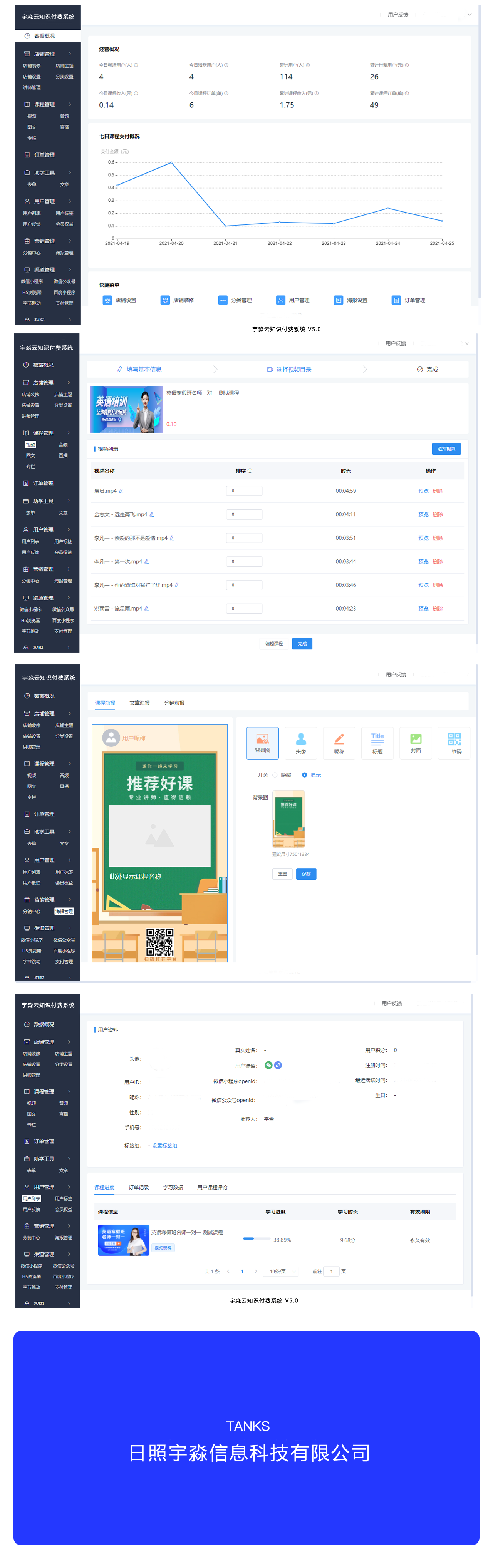The height and width of the screenshot is (1568, 493).
Task: Select the 头像 avatar poster element
Action: [301, 743]
